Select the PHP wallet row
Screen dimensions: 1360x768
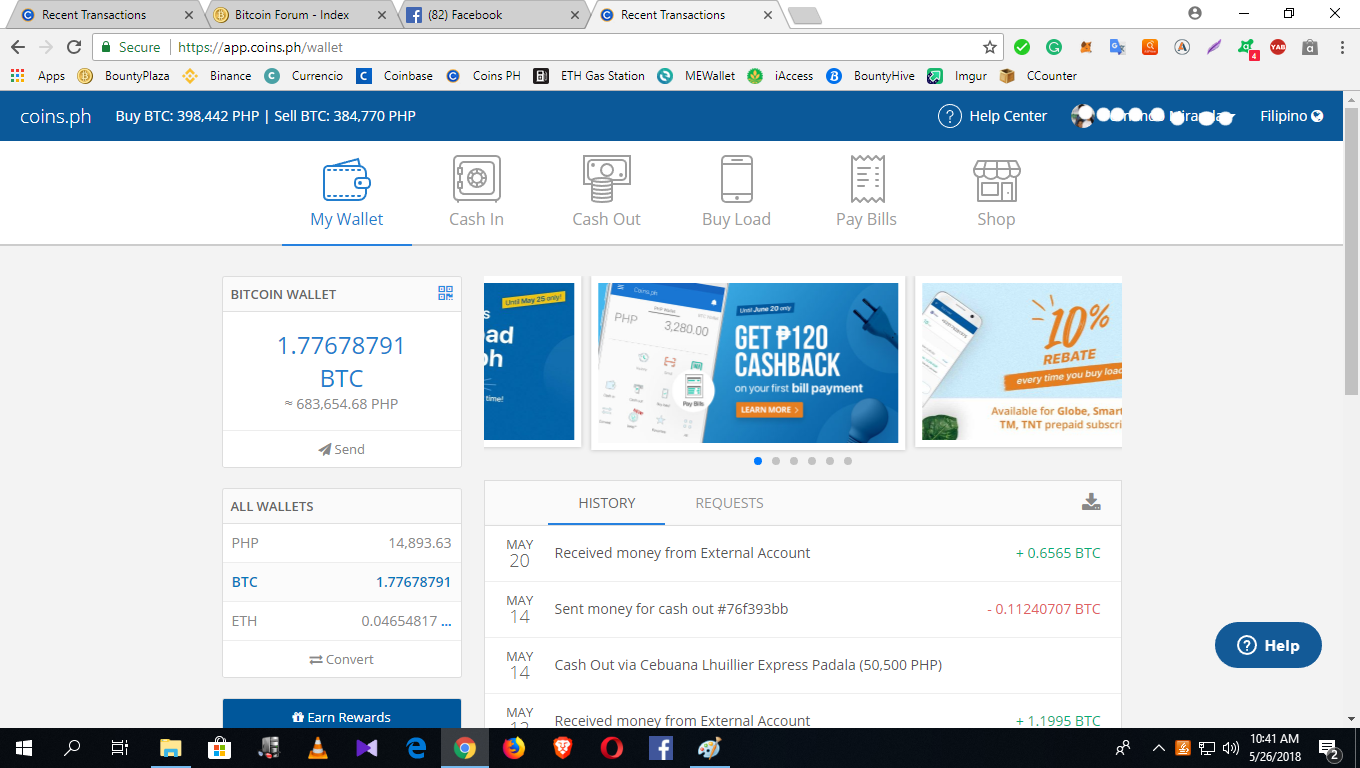click(x=342, y=543)
